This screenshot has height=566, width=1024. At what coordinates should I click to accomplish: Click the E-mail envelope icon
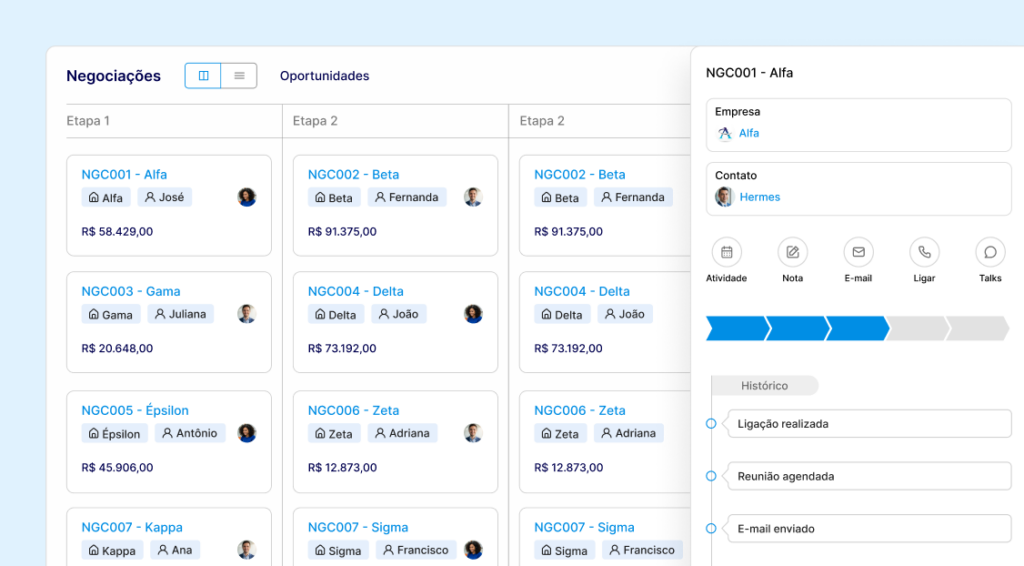click(x=858, y=252)
